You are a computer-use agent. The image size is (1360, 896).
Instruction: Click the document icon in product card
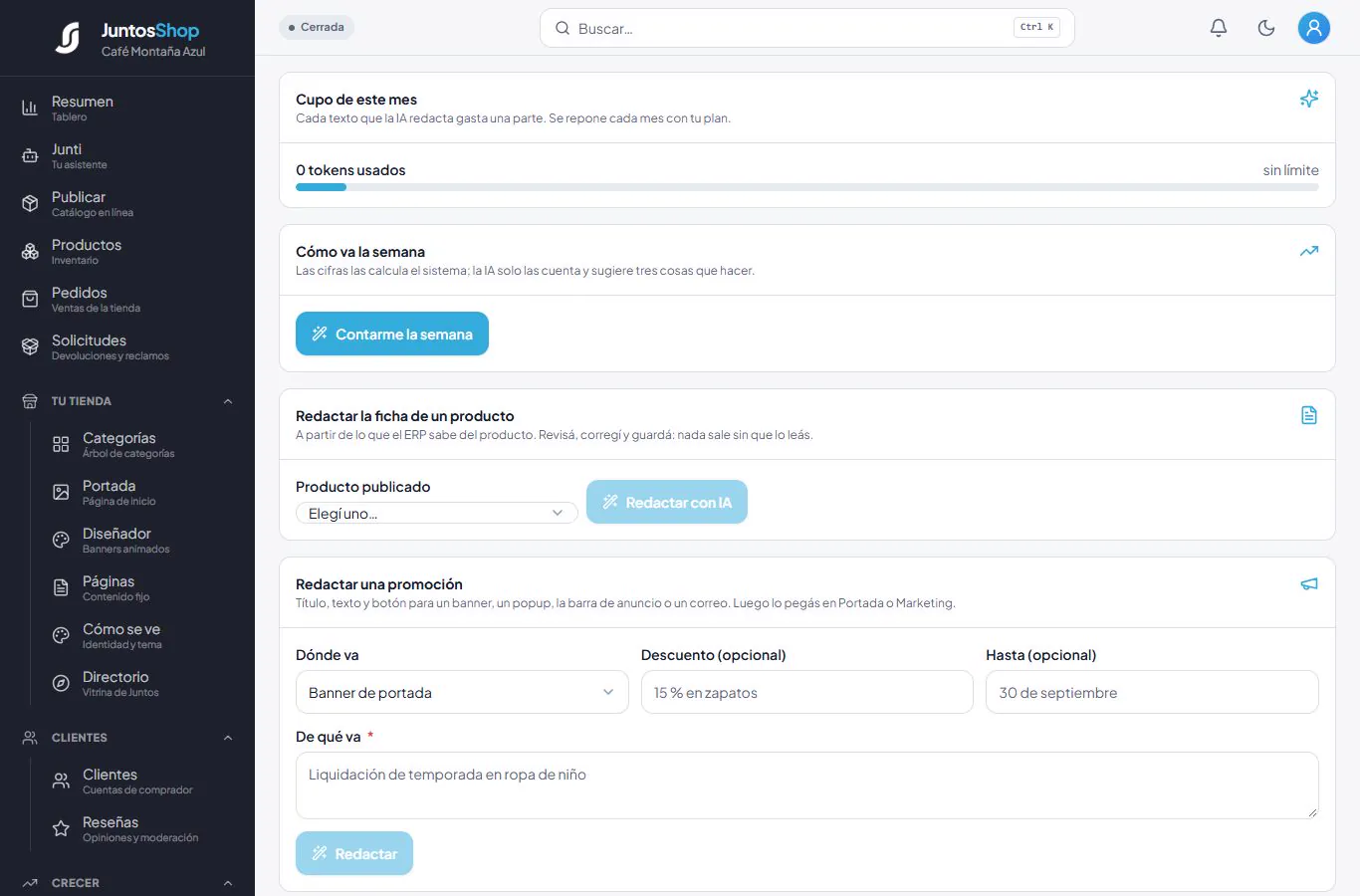coord(1309,415)
